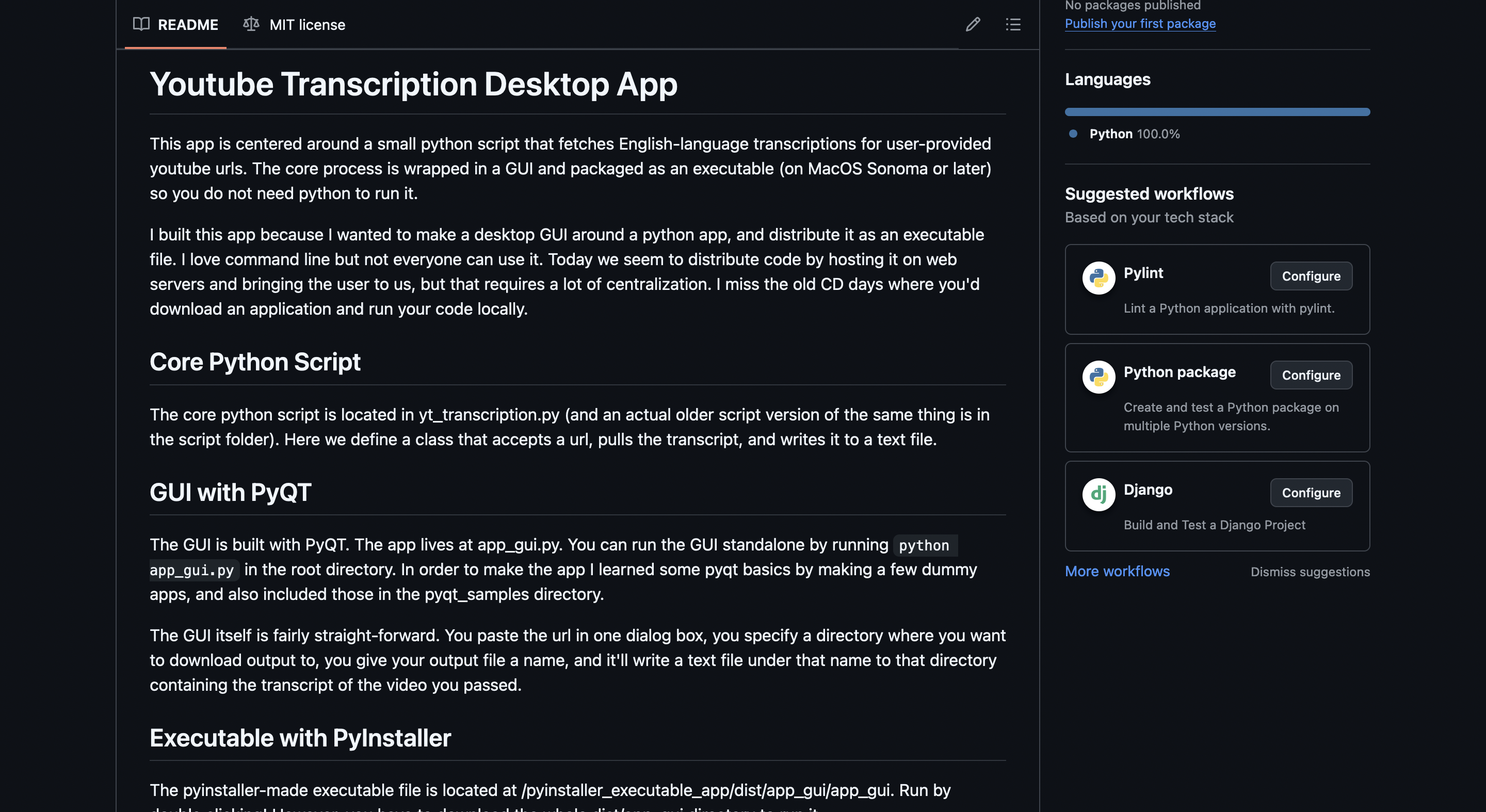Click the Python 100.0% language label

click(x=1134, y=134)
